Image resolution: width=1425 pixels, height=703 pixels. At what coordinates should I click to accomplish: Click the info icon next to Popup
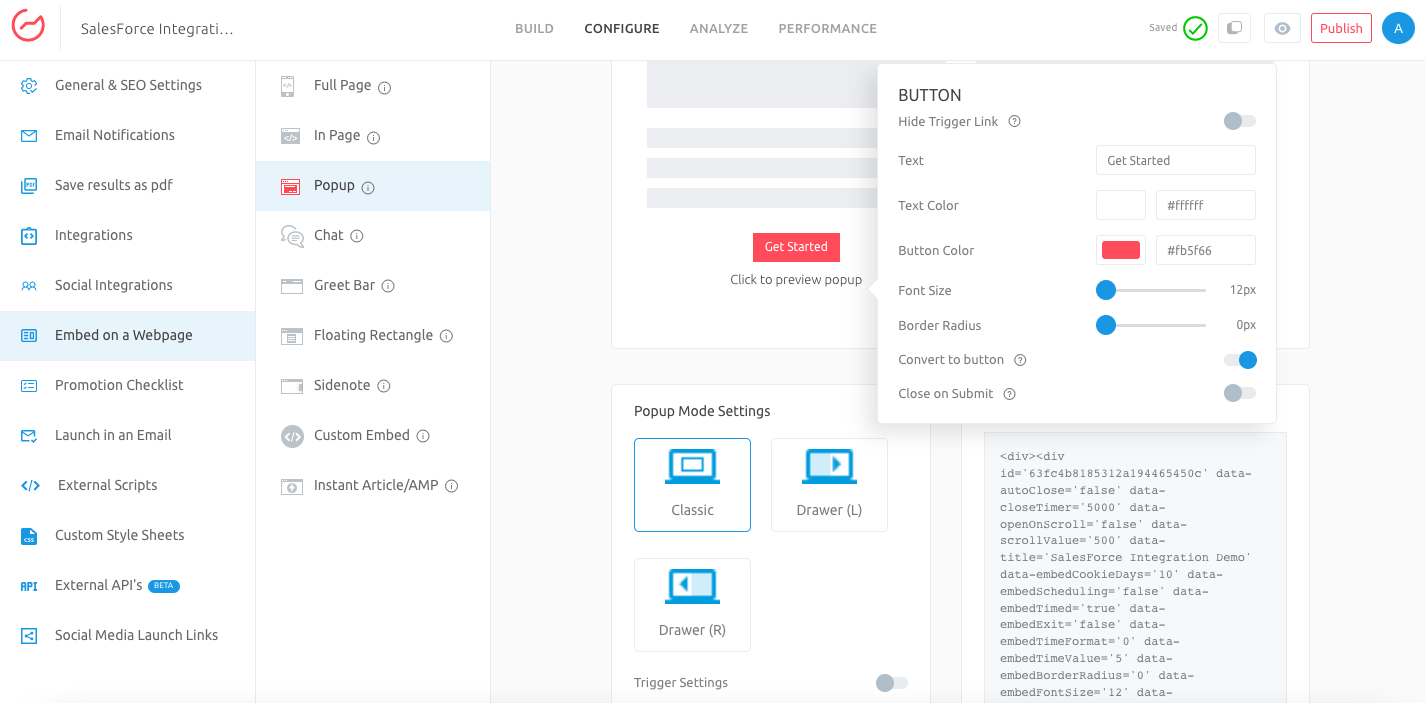[x=368, y=187]
